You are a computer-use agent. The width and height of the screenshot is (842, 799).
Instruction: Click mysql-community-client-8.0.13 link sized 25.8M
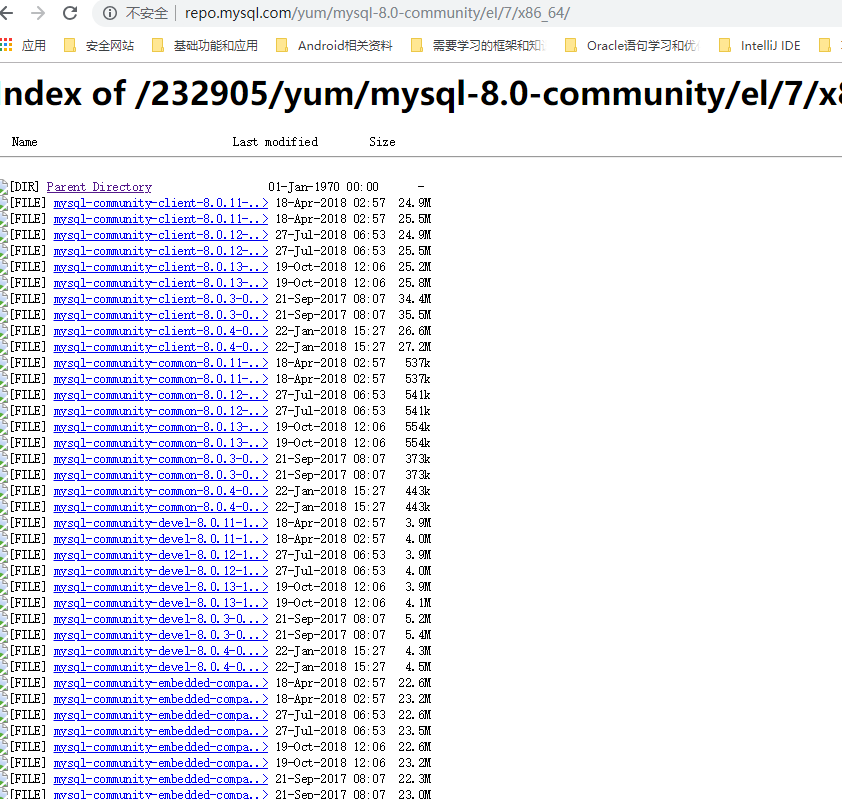pos(161,283)
